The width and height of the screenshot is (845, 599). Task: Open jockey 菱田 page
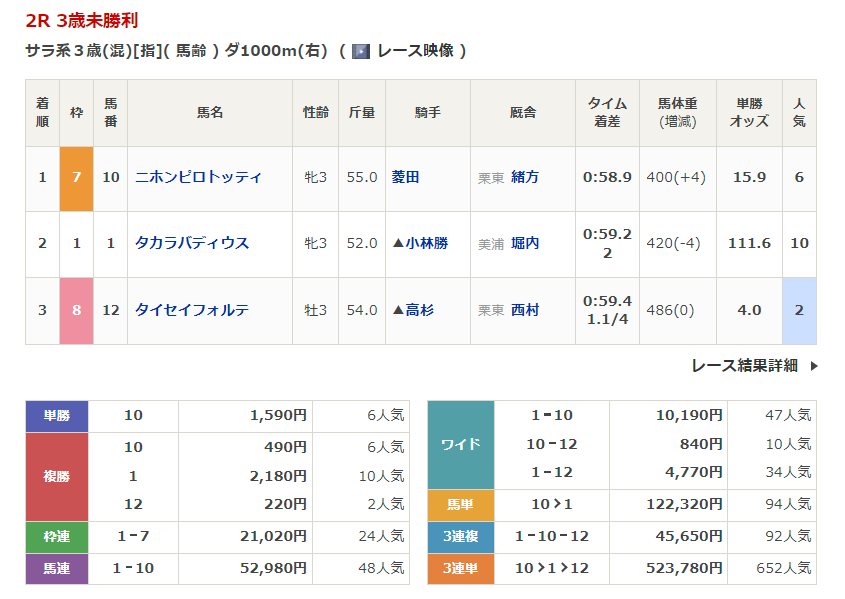click(405, 177)
